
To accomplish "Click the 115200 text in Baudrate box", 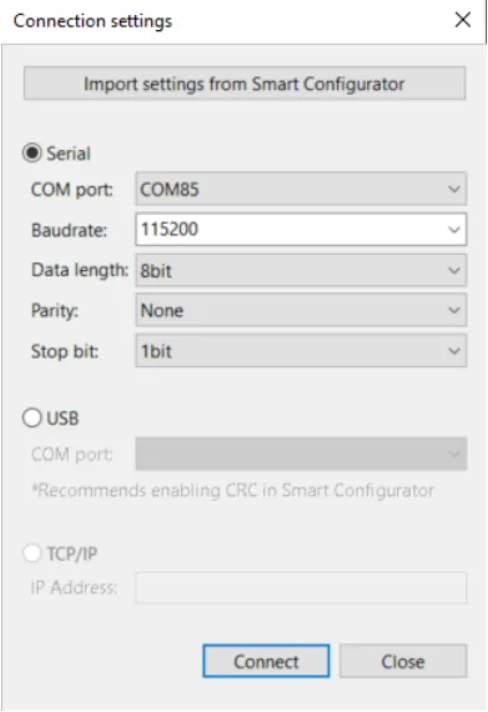I will pyautogui.click(x=169, y=229).
